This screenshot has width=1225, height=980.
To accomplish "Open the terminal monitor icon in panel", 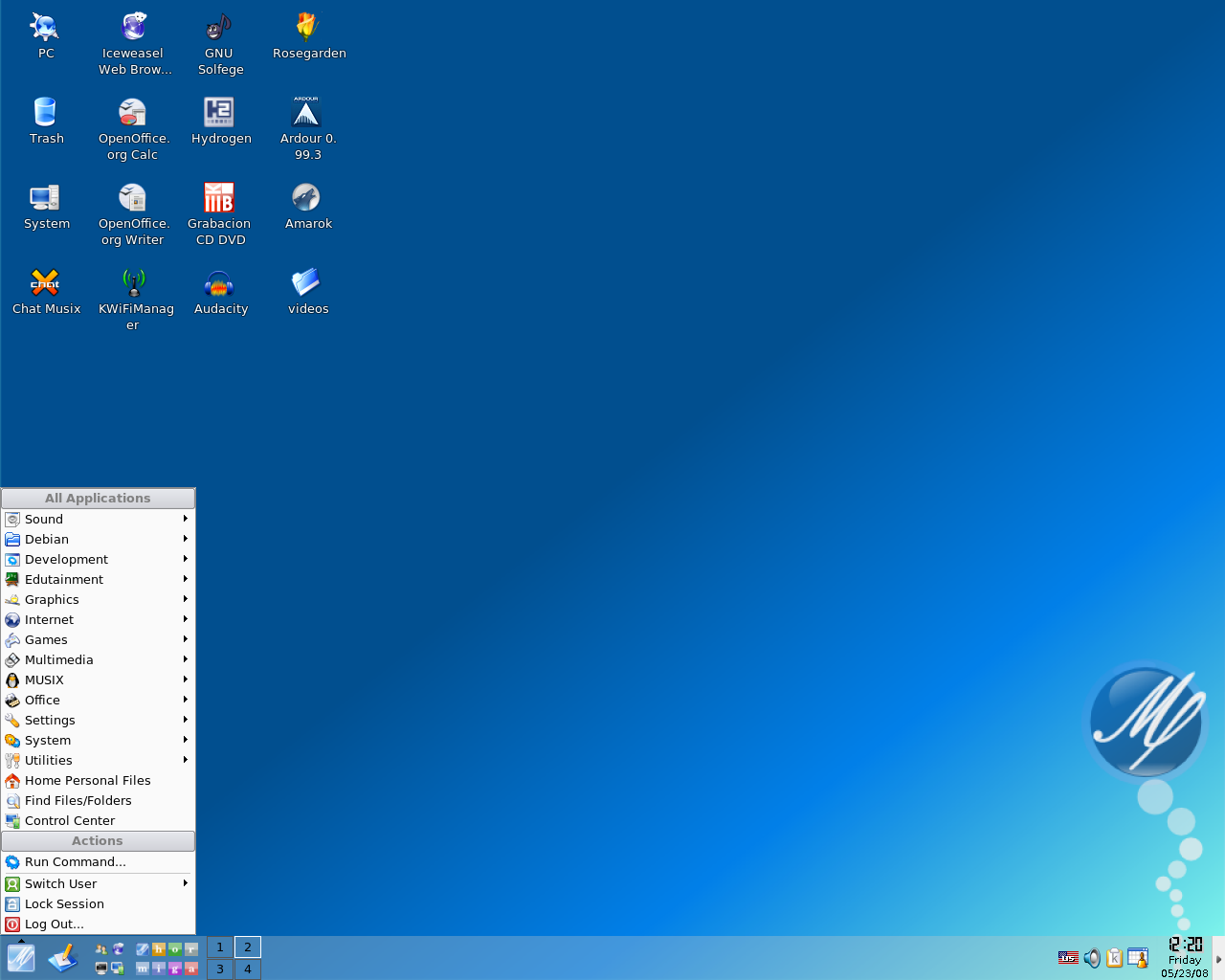I will coord(101,969).
